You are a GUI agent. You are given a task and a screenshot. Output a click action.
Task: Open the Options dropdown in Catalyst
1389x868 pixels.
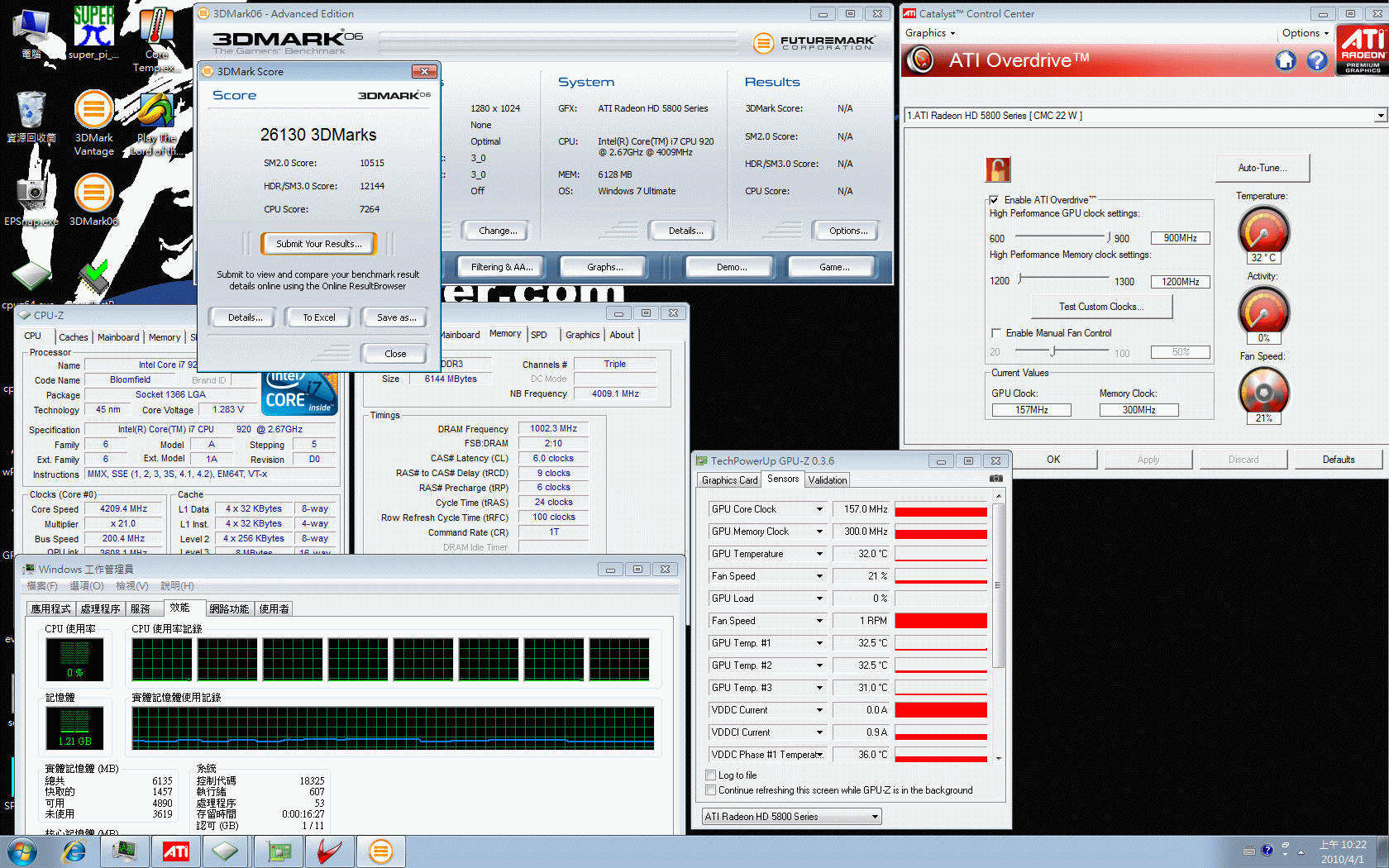point(1305,33)
